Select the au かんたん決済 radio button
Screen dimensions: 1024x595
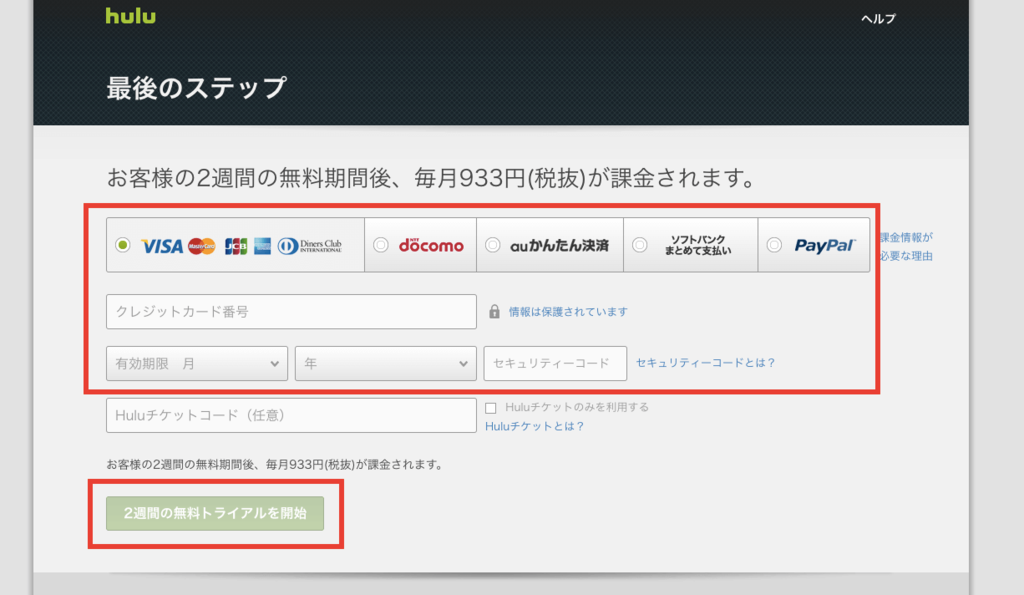pos(492,245)
